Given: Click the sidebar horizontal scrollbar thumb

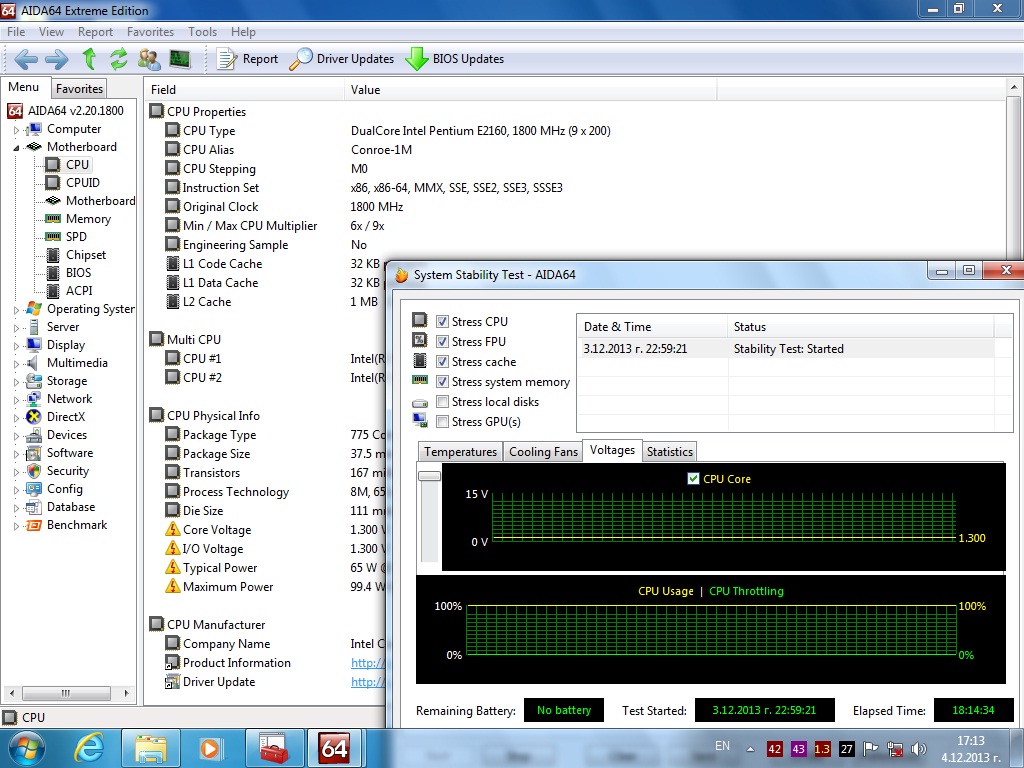Looking at the screenshot, I should click(66, 693).
